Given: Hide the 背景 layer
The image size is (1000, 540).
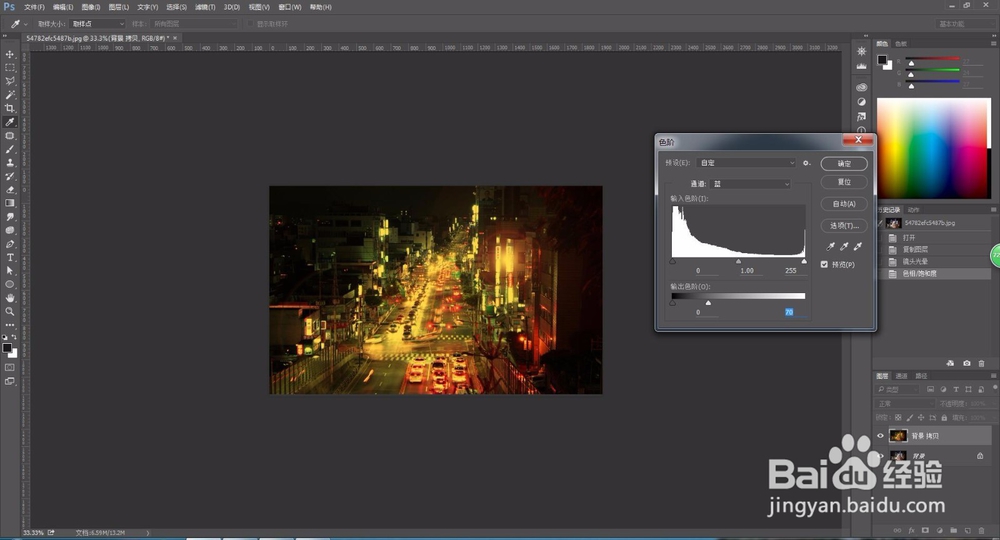Looking at the screenshot, I should point(881,455).
